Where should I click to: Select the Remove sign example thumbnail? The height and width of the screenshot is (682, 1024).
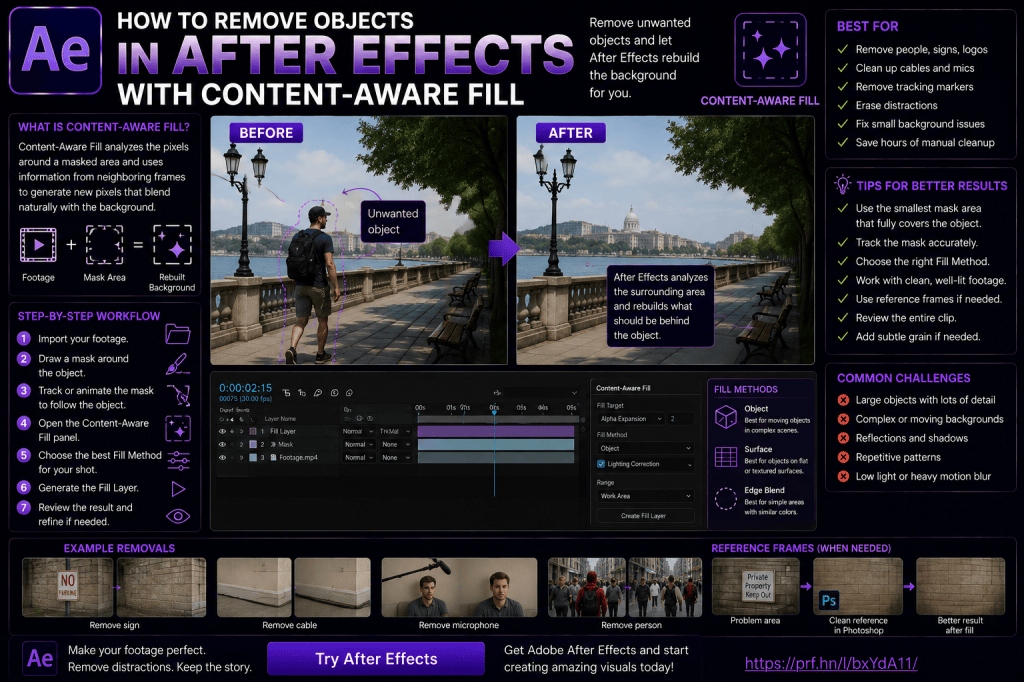pos(114,587)
